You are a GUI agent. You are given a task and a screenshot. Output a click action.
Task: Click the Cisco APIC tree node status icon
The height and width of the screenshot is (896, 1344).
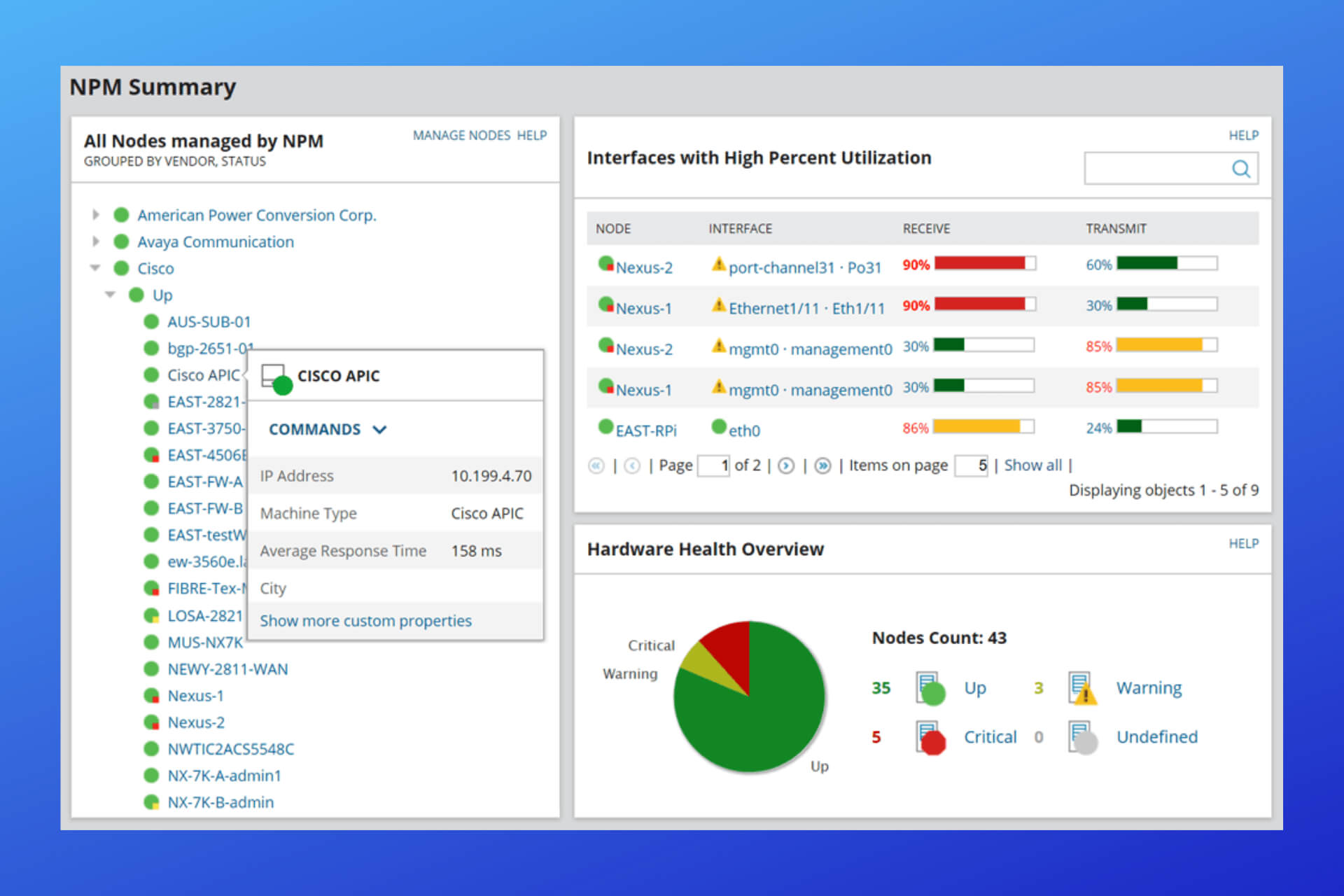coord(151,374)
